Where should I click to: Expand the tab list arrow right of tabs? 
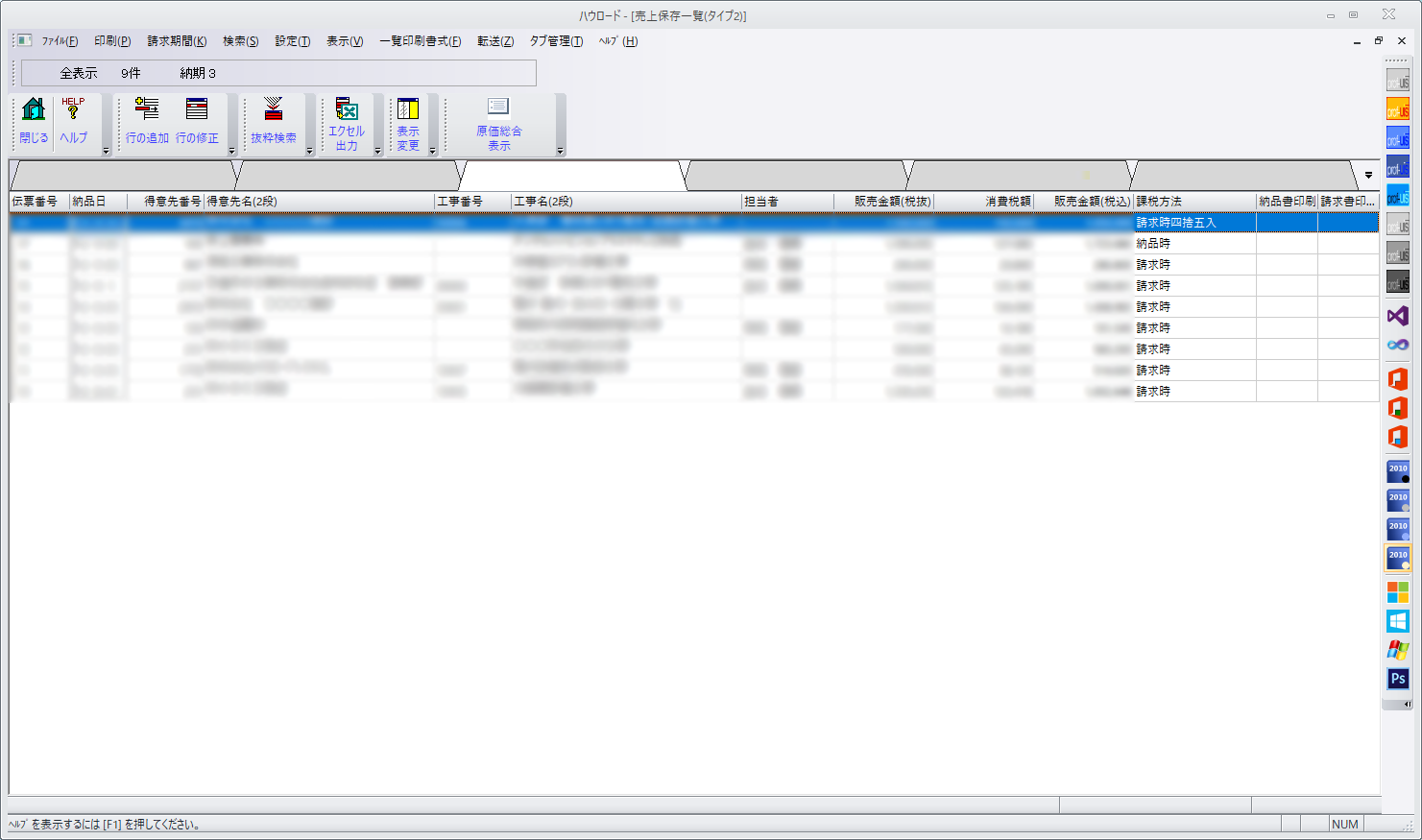point(1368,176)
